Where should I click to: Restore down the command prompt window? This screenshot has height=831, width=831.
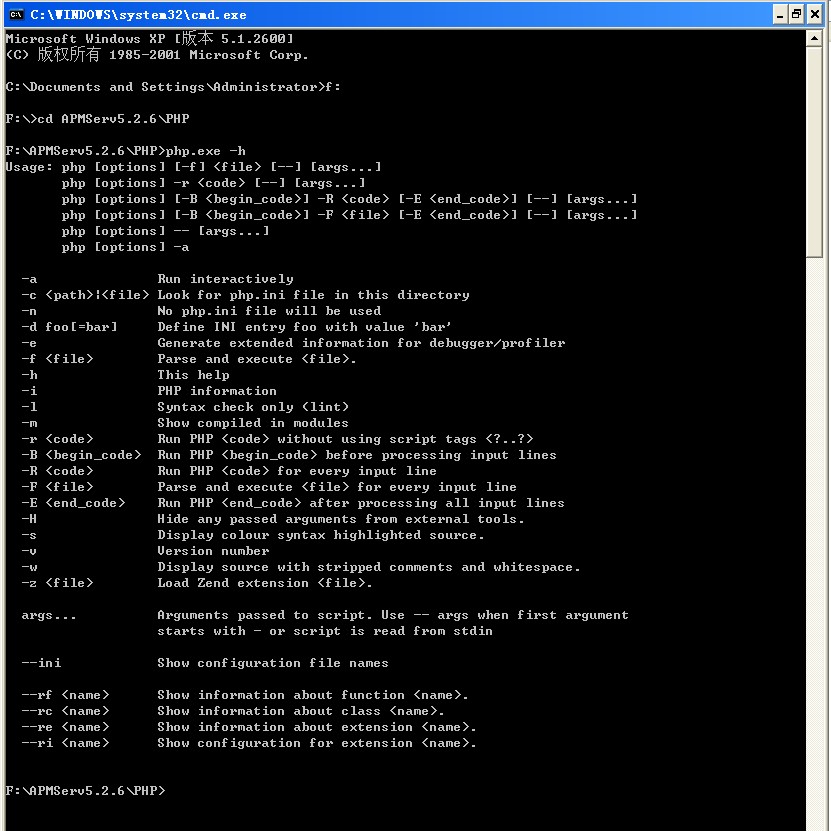[x=798, y=14]
